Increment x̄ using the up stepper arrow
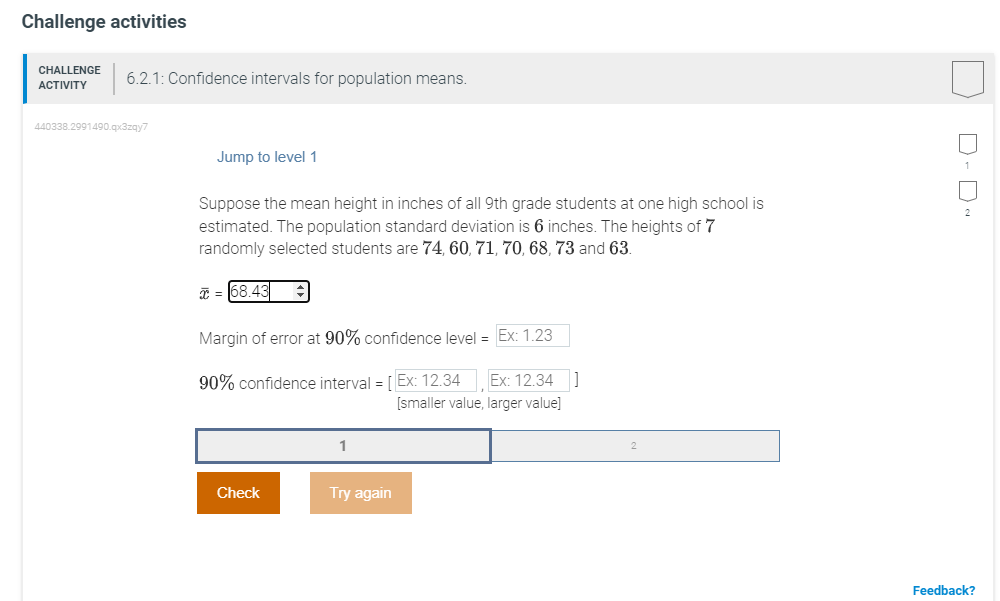 299,287
